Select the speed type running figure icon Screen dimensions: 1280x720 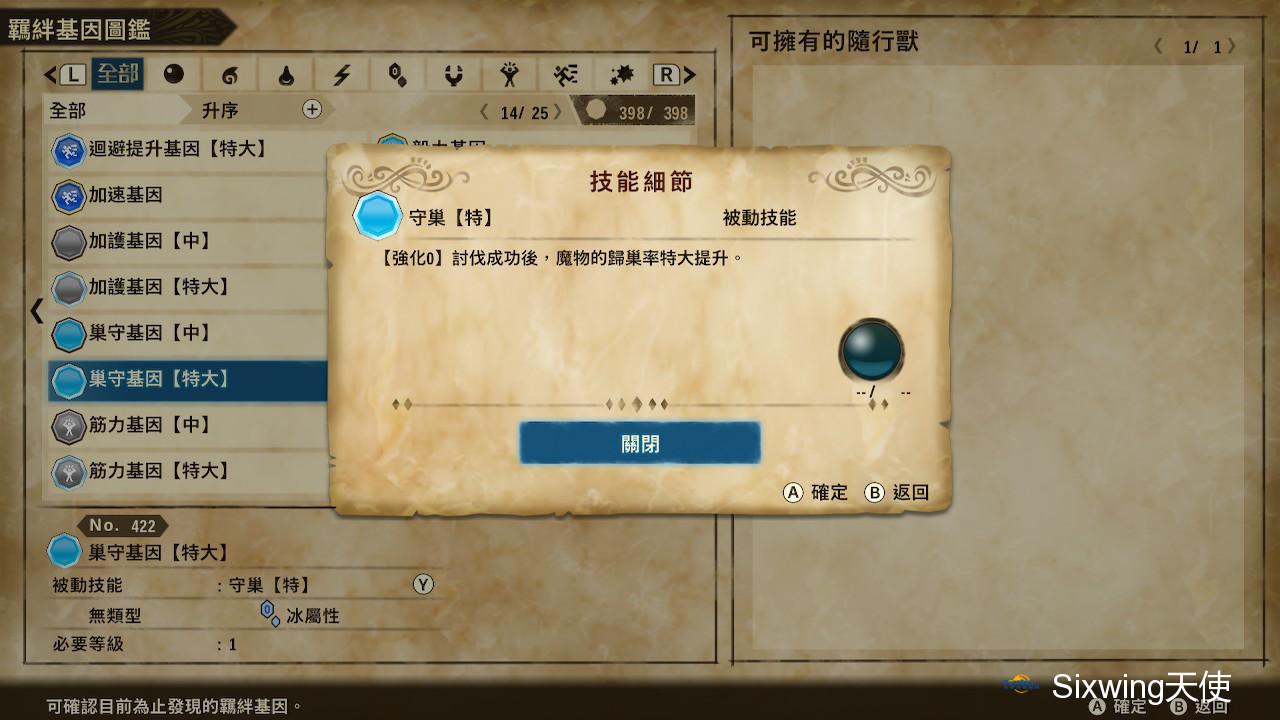tap(566, 75)
